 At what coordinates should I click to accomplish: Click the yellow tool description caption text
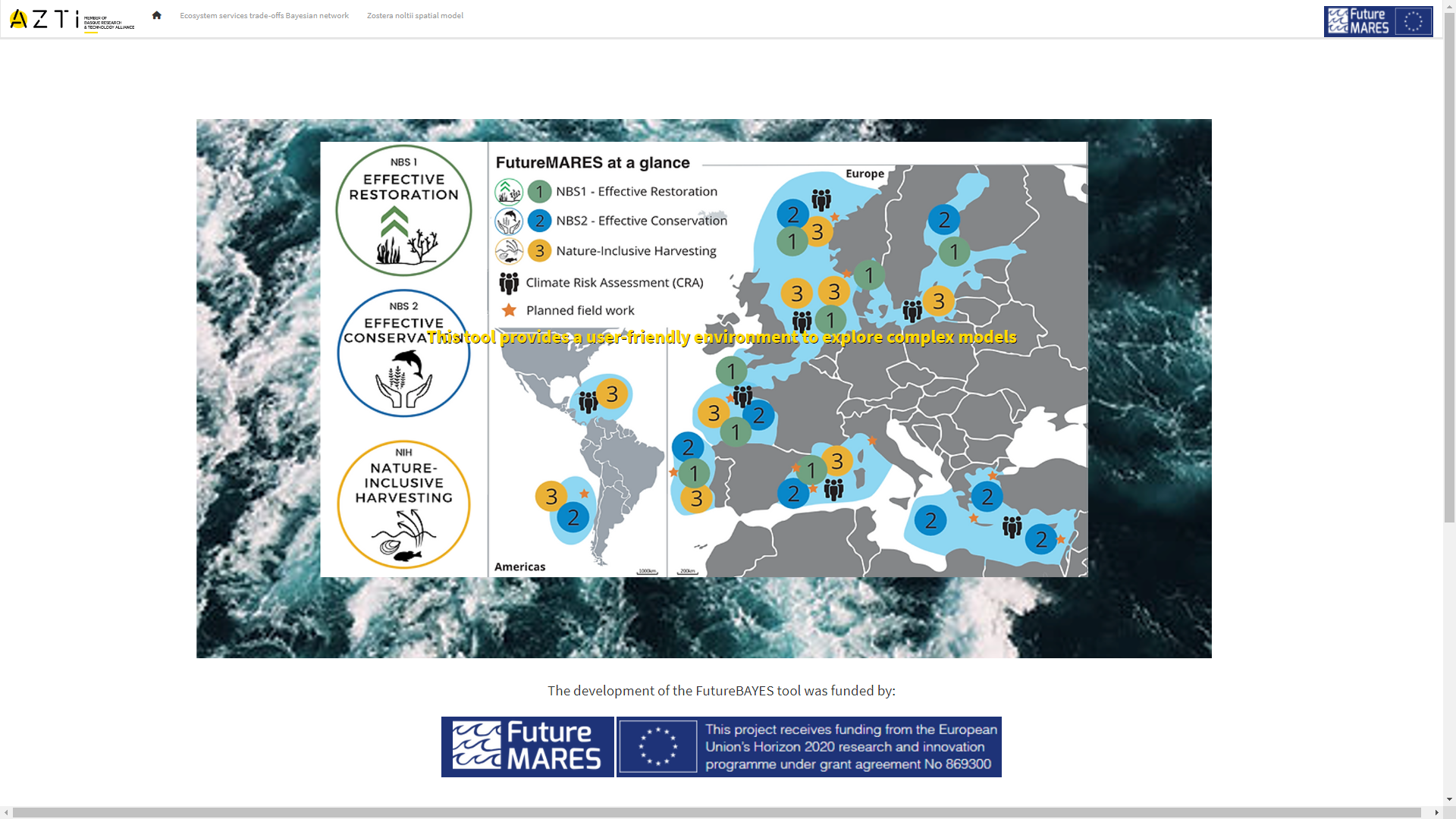click(x=721, y=337)
